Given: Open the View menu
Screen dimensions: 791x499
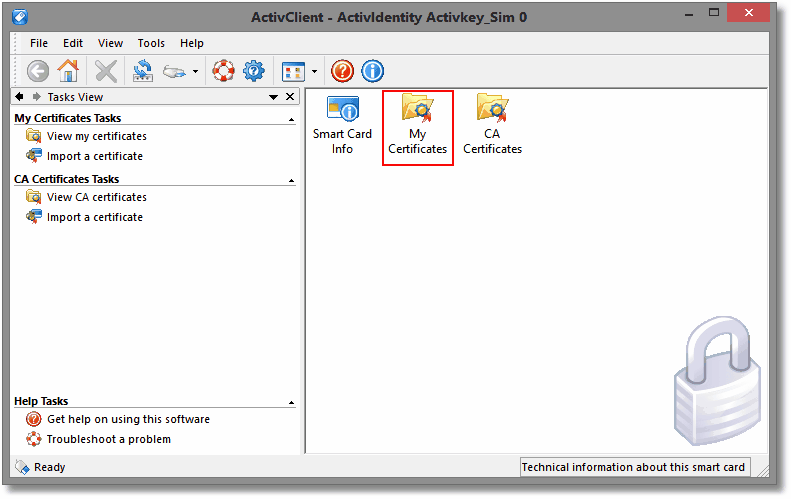Looking at the screenshot, I should click(x=110, y=43).
